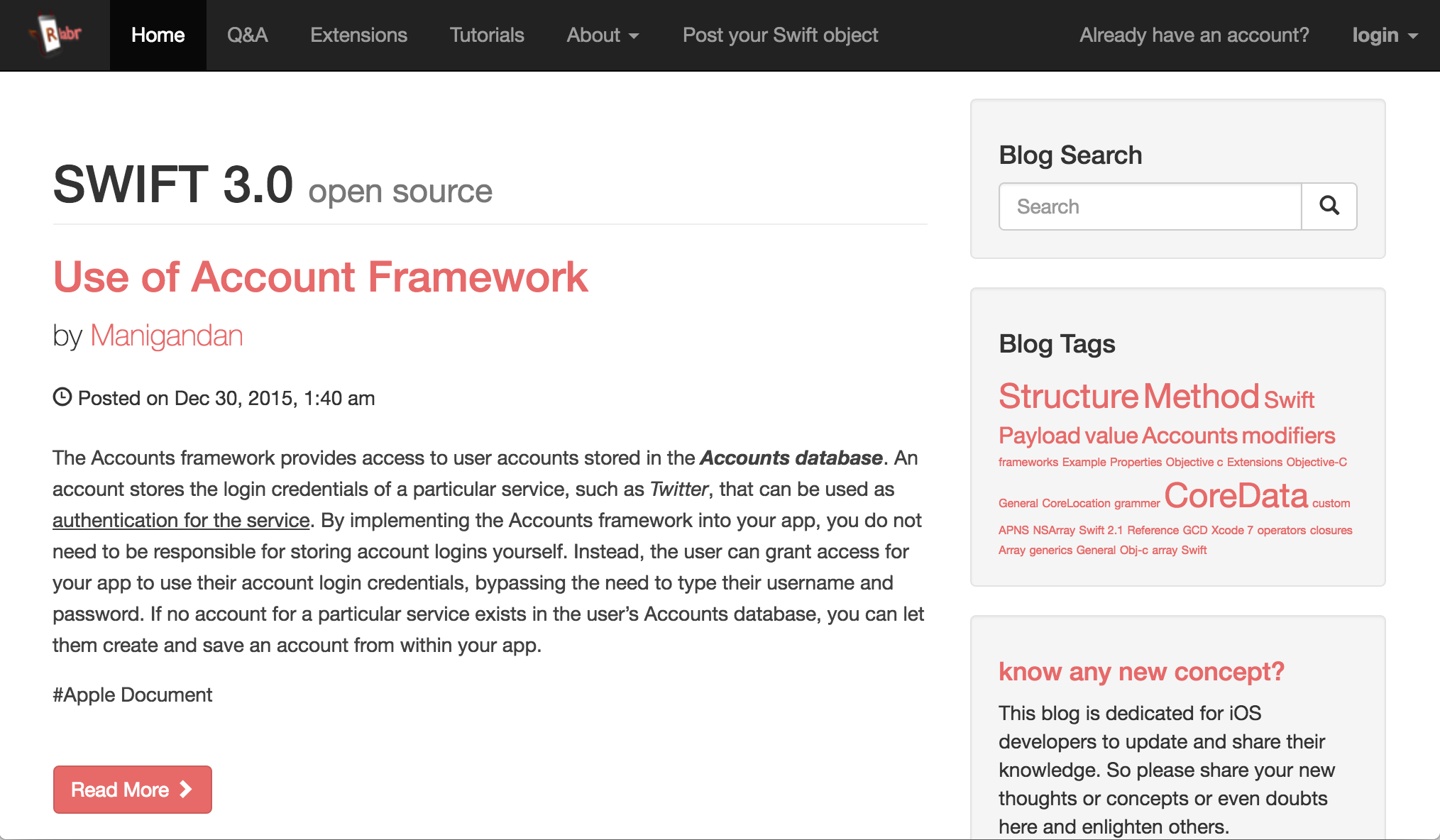Click Post your Swift object link
This screenshot has width=1440, height=840.
[x=780, y=35]
